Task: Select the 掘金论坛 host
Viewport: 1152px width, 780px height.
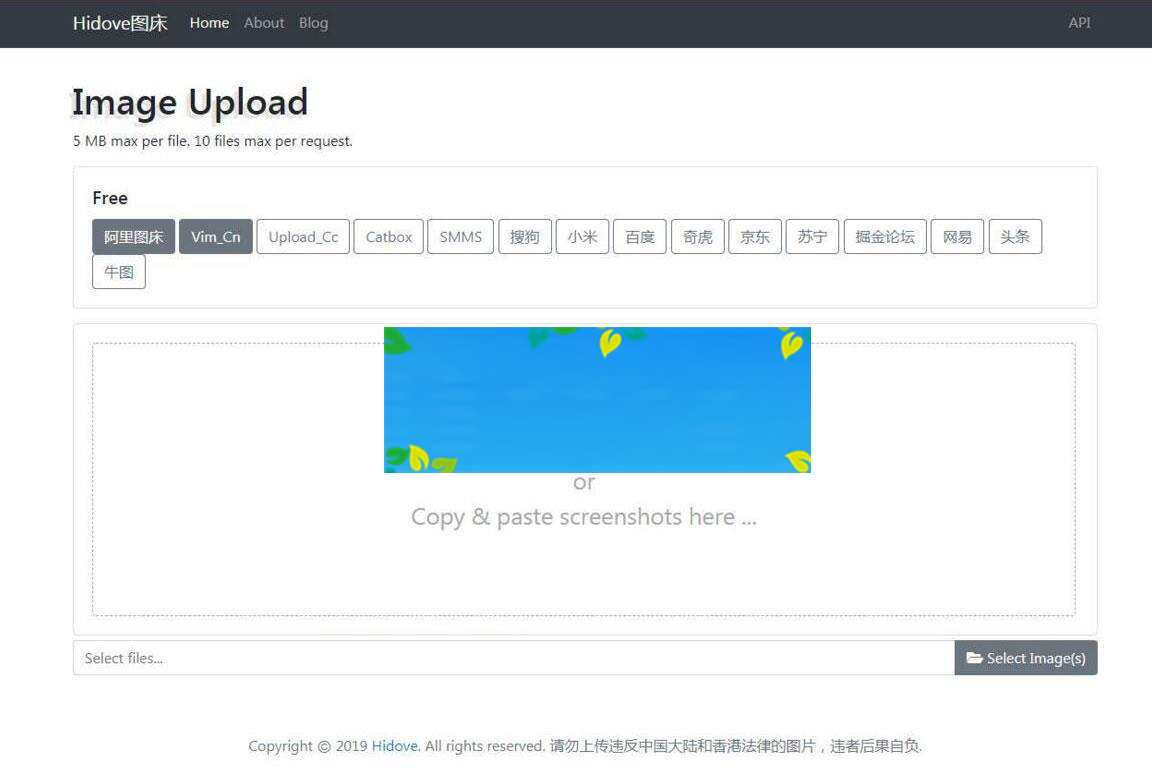Action: [x=884, y=237]
